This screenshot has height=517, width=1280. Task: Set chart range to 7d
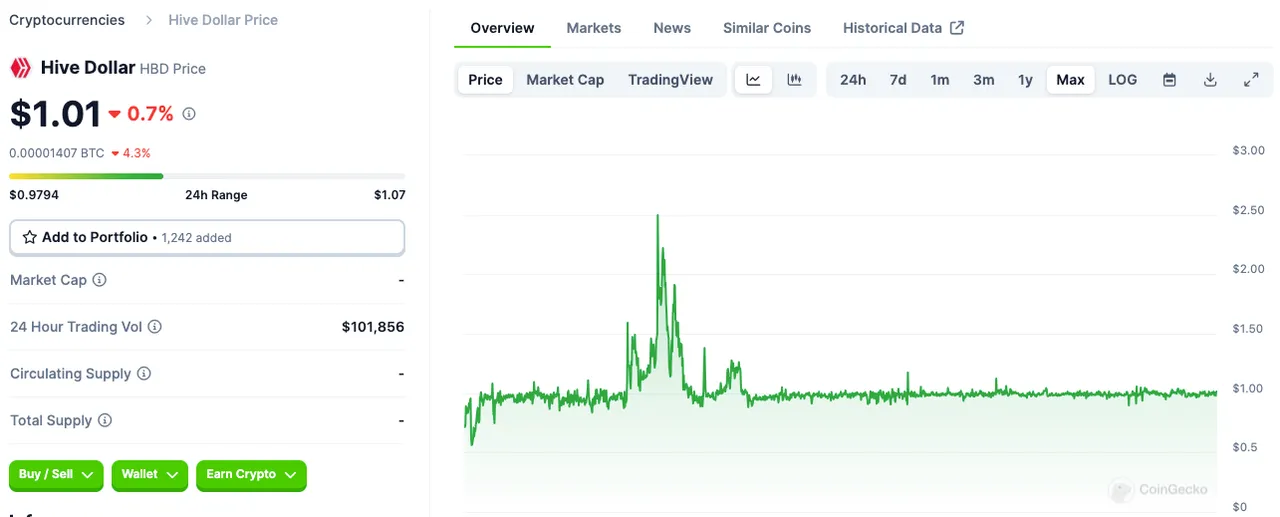tap(898, 80)
